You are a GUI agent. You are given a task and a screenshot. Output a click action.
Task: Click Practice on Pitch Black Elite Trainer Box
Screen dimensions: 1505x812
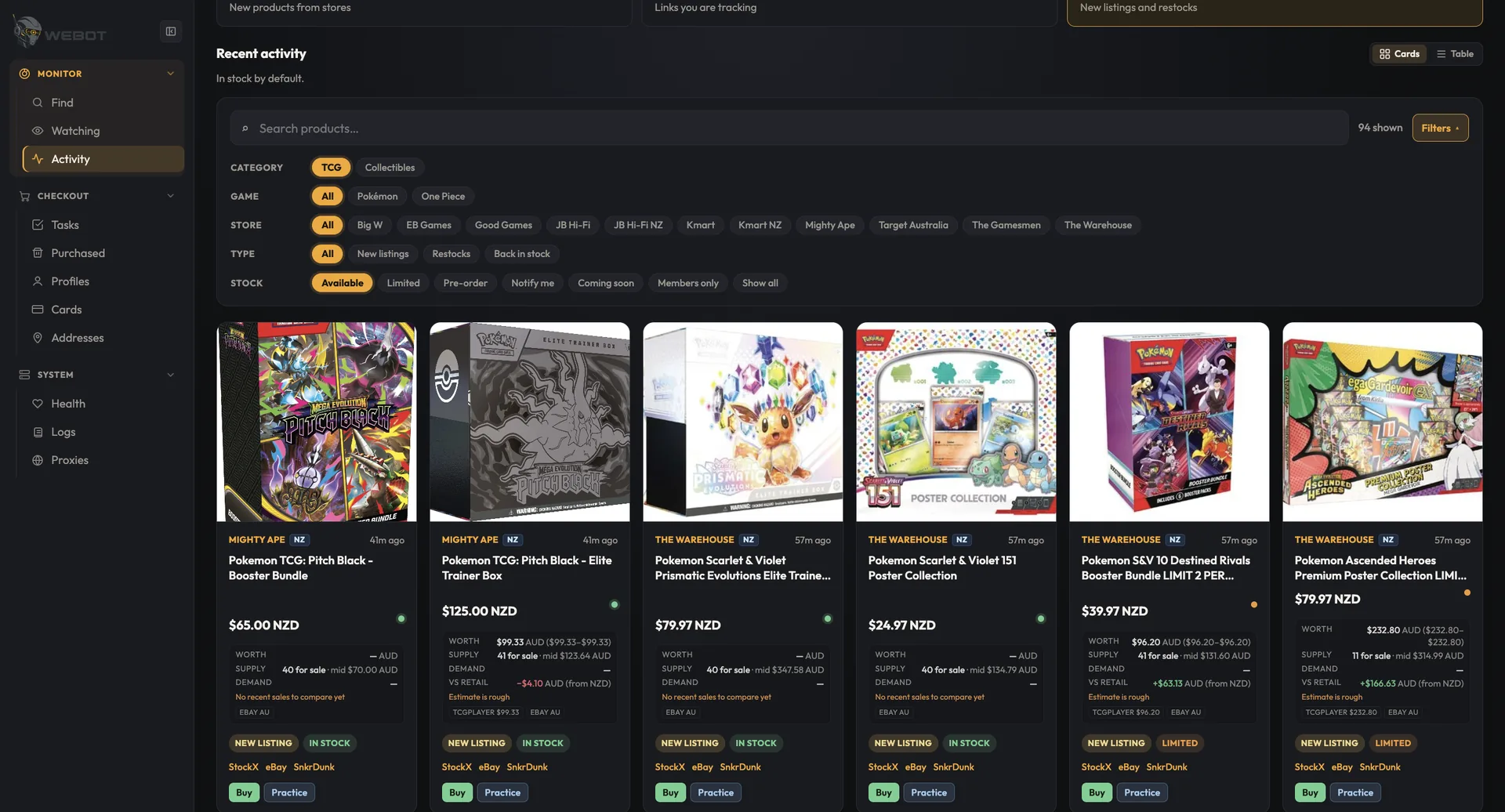[502, 792]
